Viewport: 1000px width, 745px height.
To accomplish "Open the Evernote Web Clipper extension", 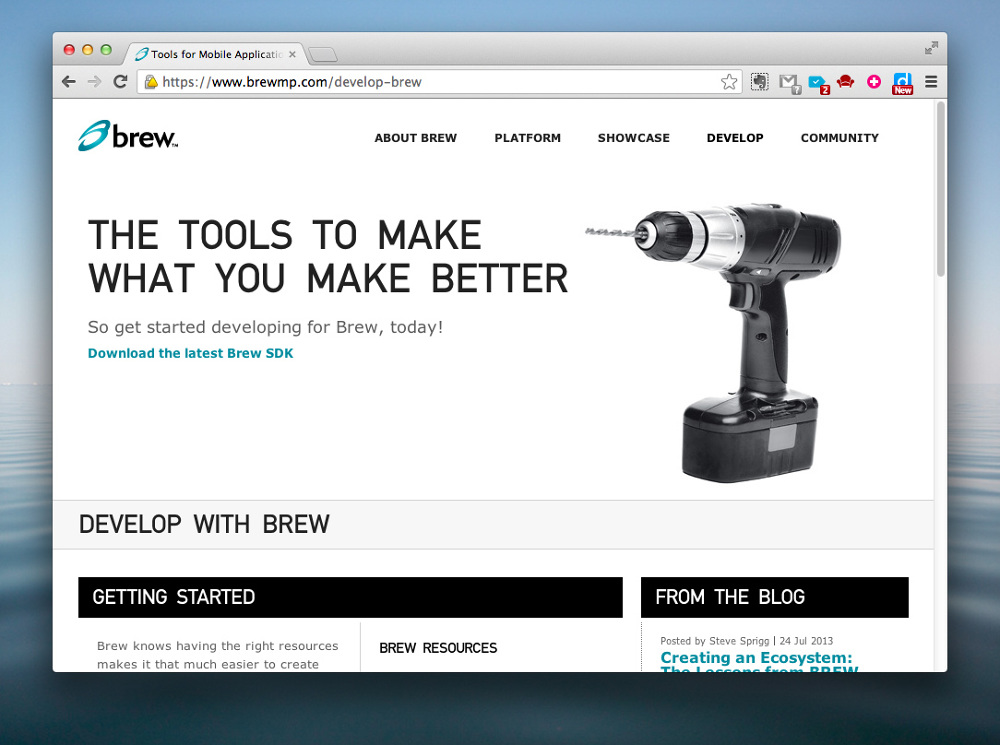I will coord(760,82).
